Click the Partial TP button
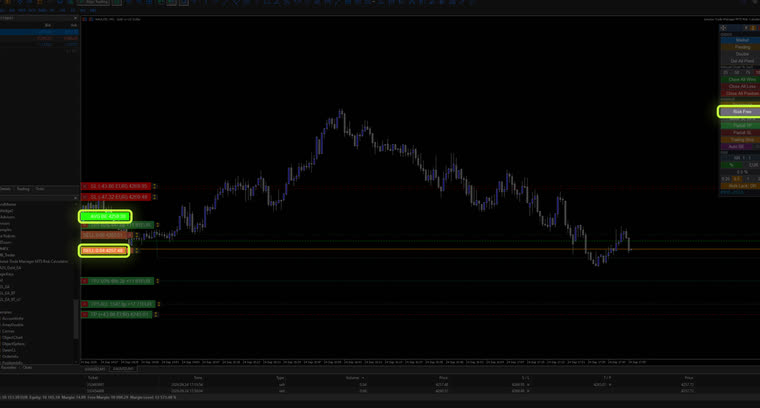 [x=741, y=126]
